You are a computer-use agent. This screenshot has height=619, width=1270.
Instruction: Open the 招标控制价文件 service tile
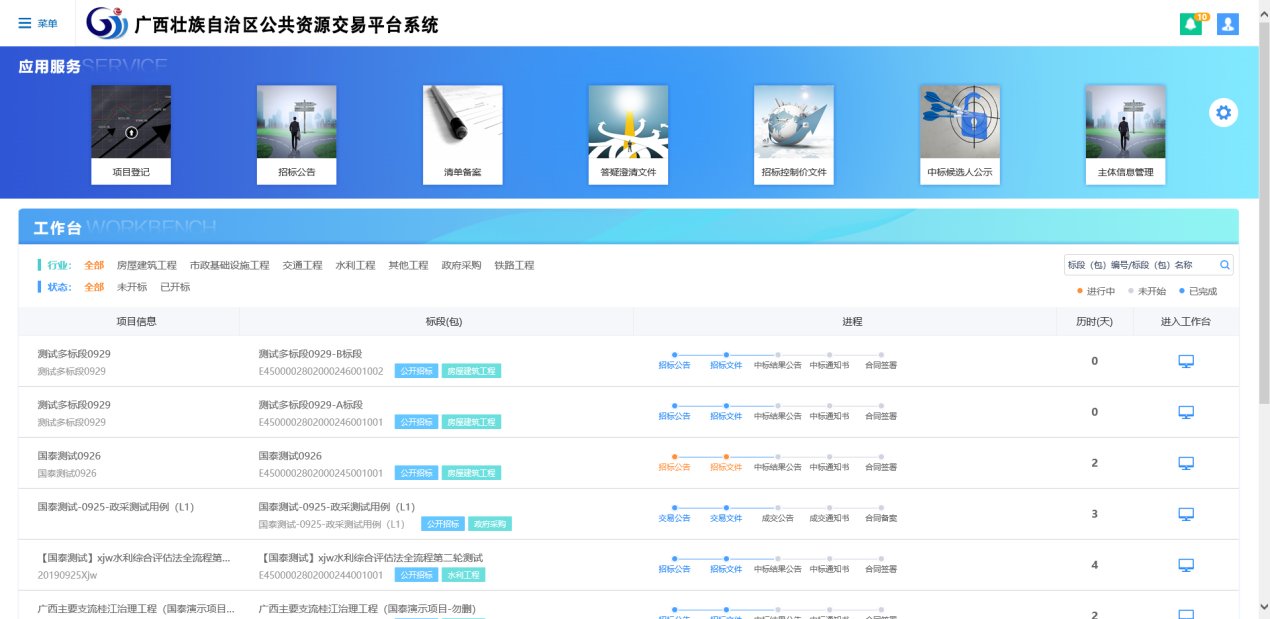(x=794, y=134)
